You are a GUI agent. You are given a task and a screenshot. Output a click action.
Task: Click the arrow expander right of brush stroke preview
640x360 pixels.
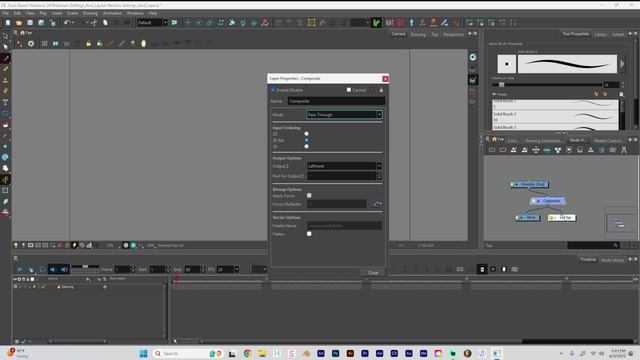[622, 64]
